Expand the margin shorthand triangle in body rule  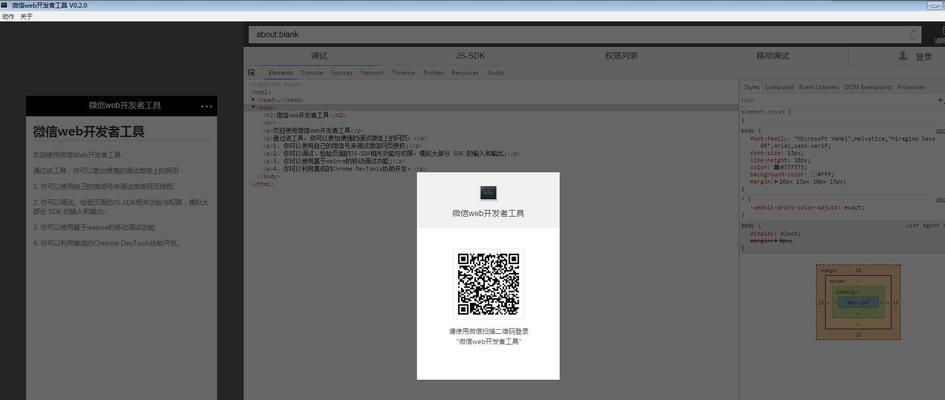point(776,181)
